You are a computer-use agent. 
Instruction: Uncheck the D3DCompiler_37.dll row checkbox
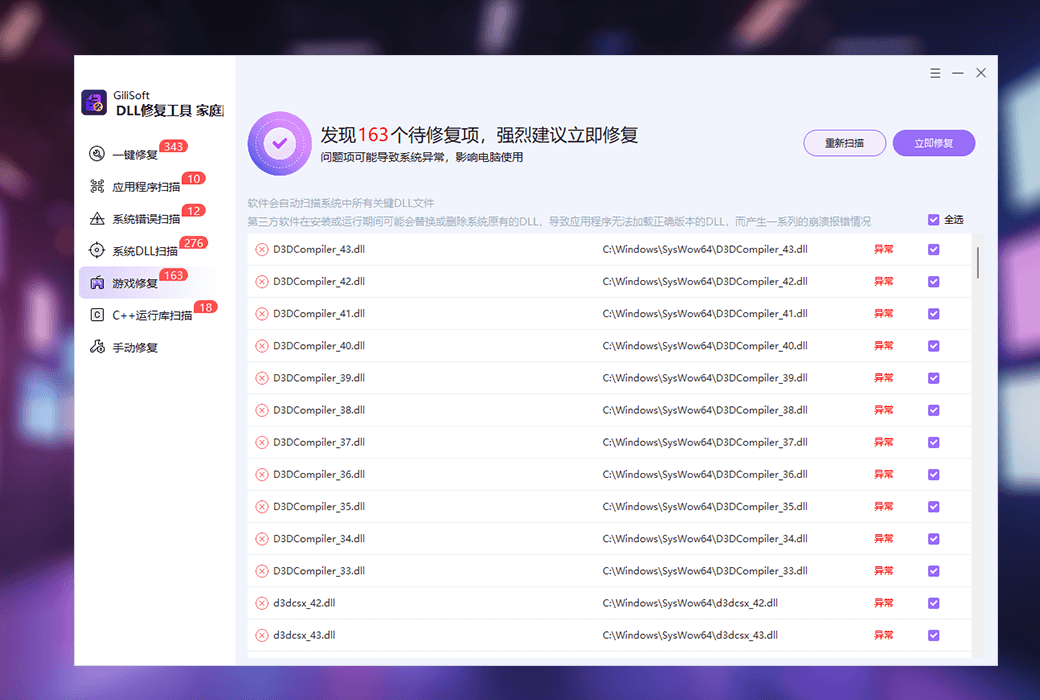point(933,443)
